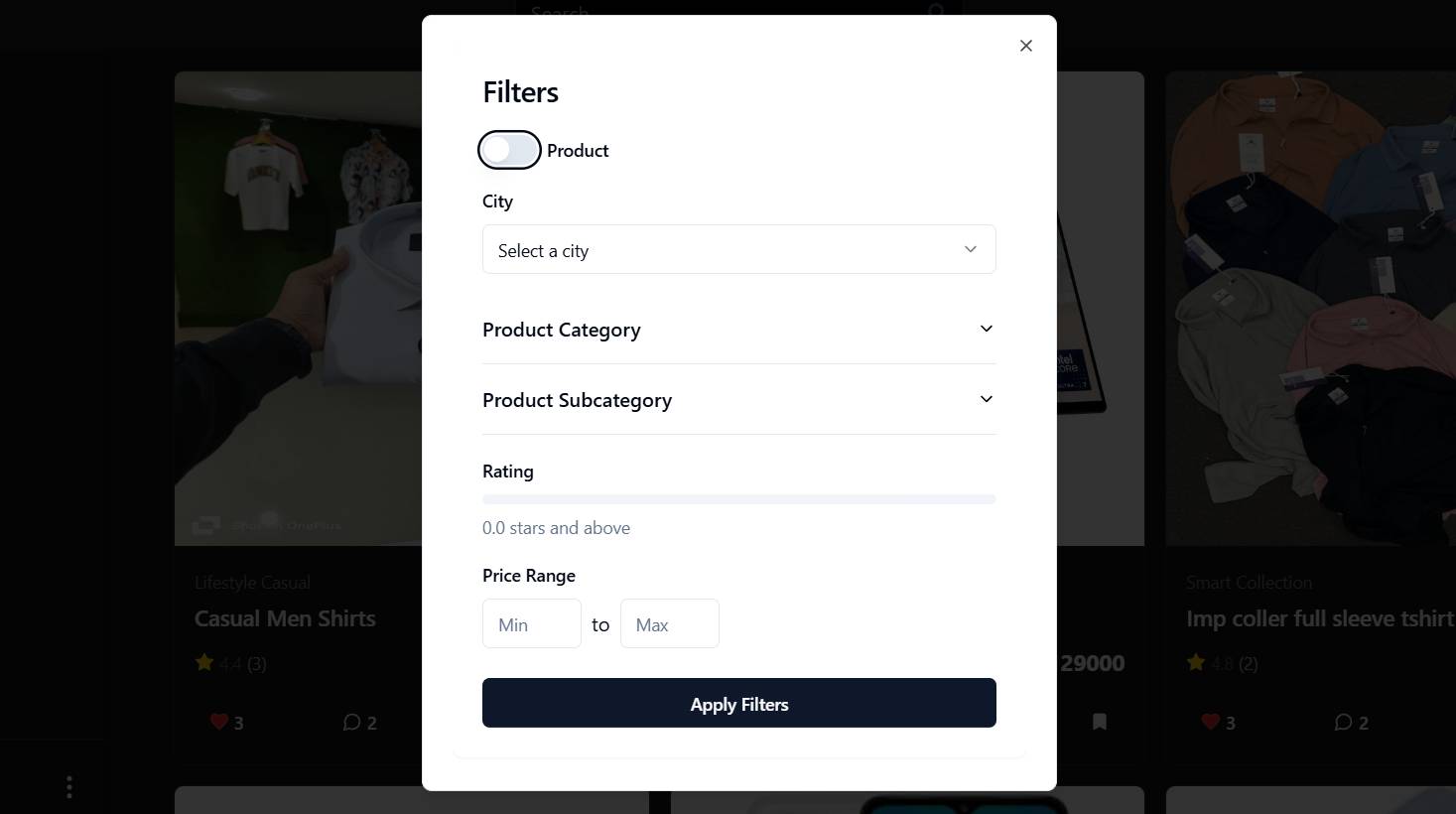
Task: Enable the Product filter toggle
Action: pyautogui.click(x=508, y=149)
